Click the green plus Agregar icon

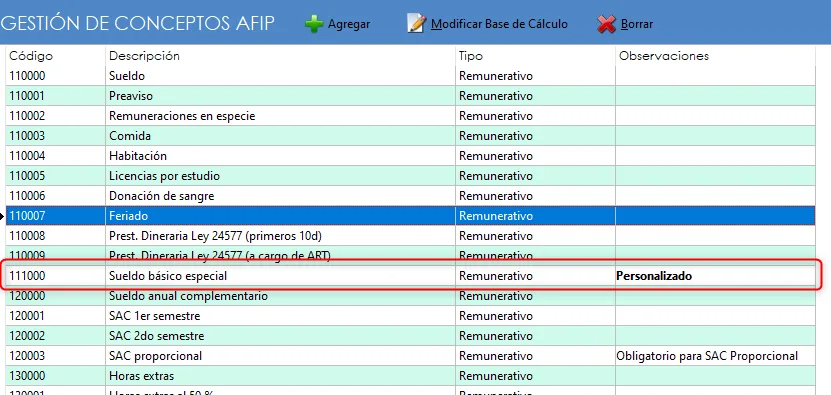[314, 24]
